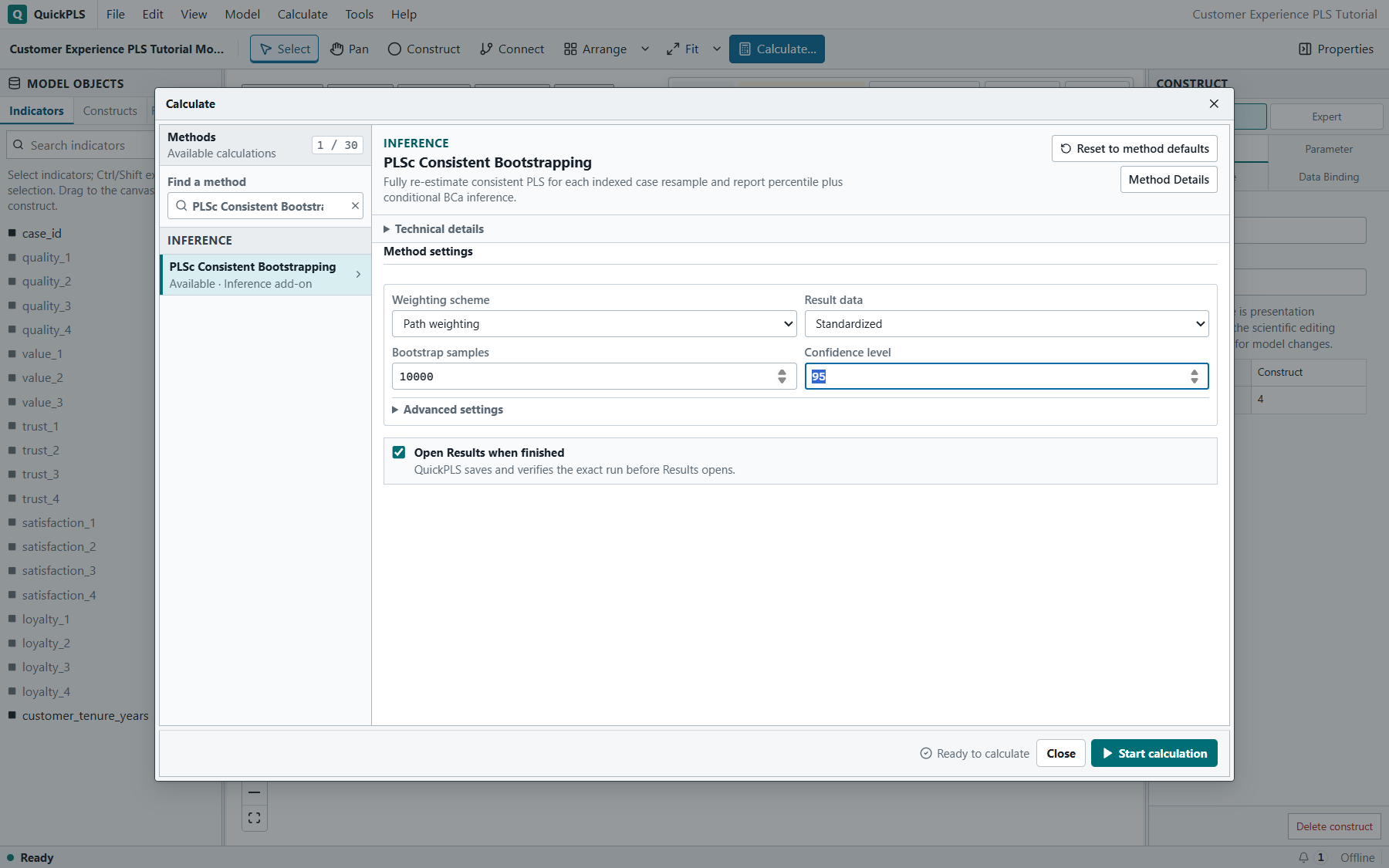Open the Tools menu

360,14
